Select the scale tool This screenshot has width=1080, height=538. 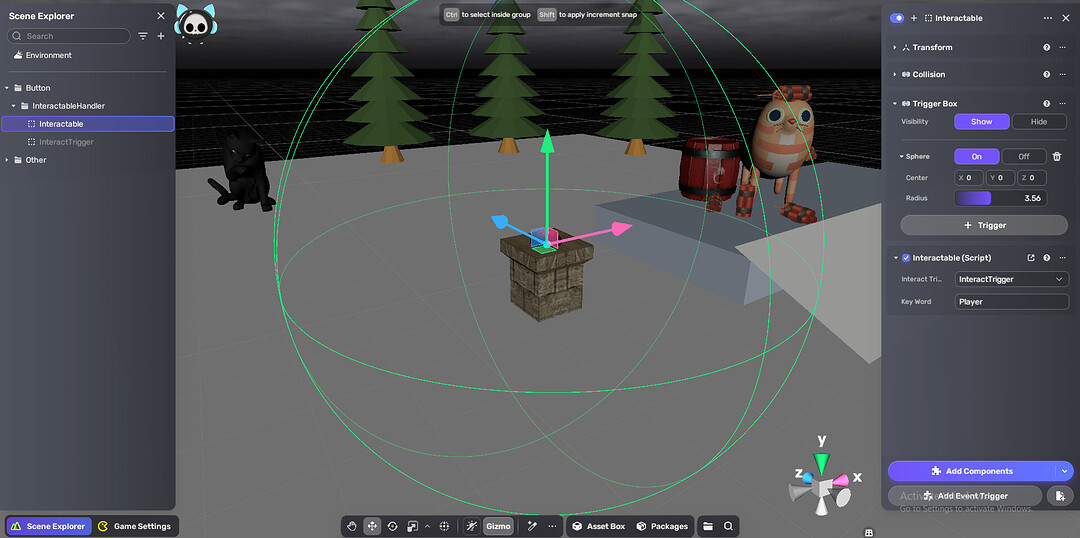[413, 526]
